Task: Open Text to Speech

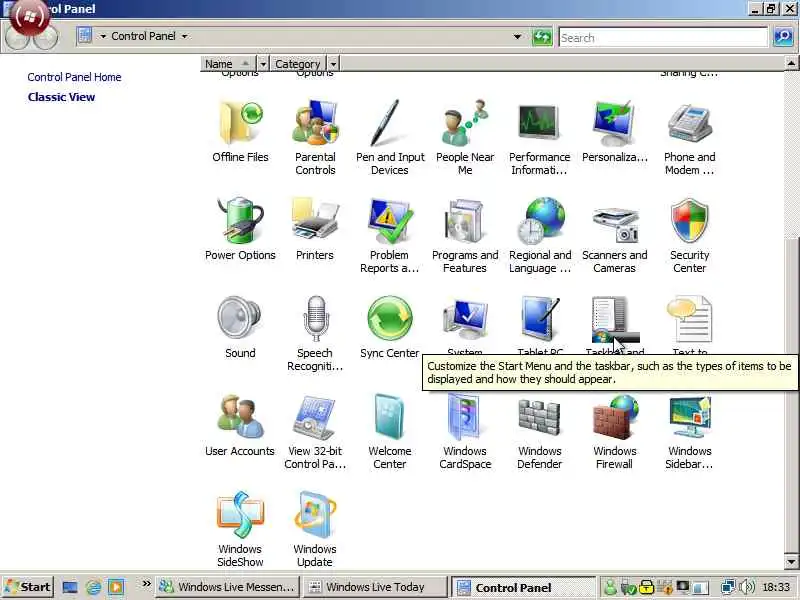Action: (689, 326)
